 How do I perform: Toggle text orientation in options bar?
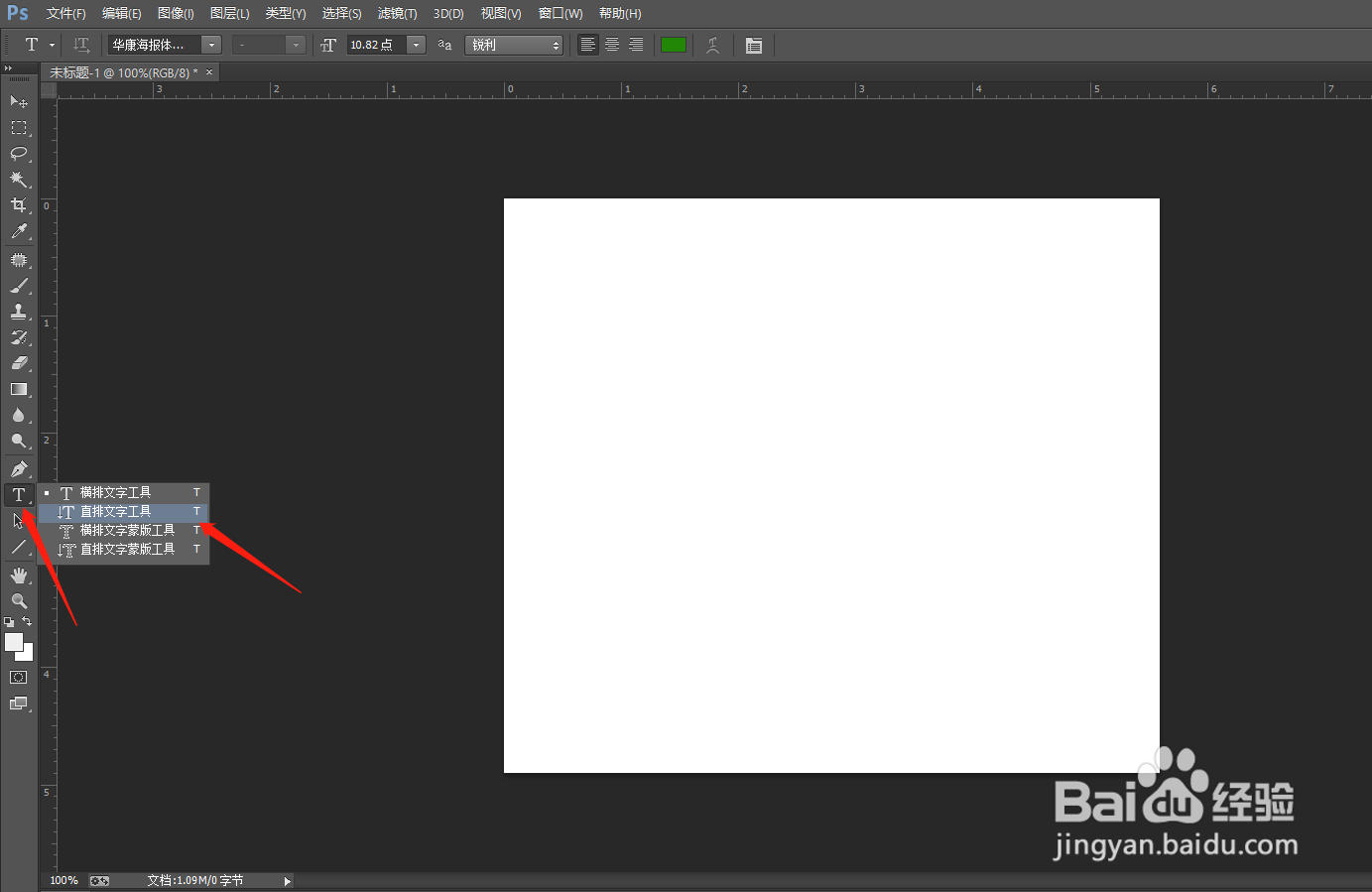81,45
